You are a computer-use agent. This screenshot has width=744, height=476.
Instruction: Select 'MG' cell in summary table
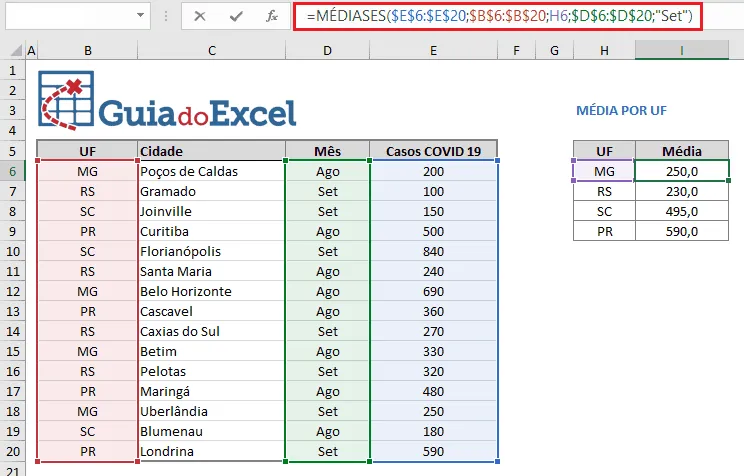click(604, 171)
